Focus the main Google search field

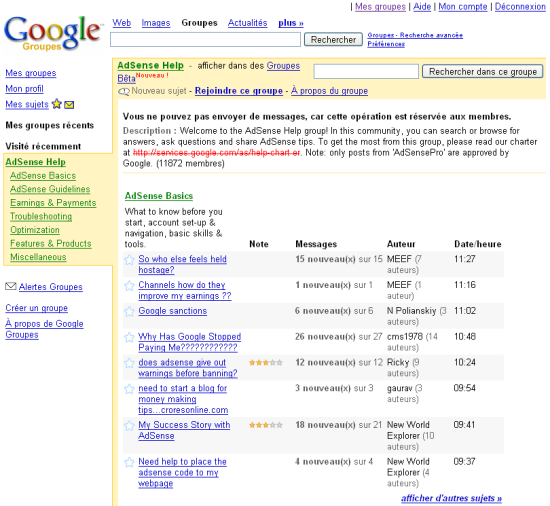tap(206, 40)
